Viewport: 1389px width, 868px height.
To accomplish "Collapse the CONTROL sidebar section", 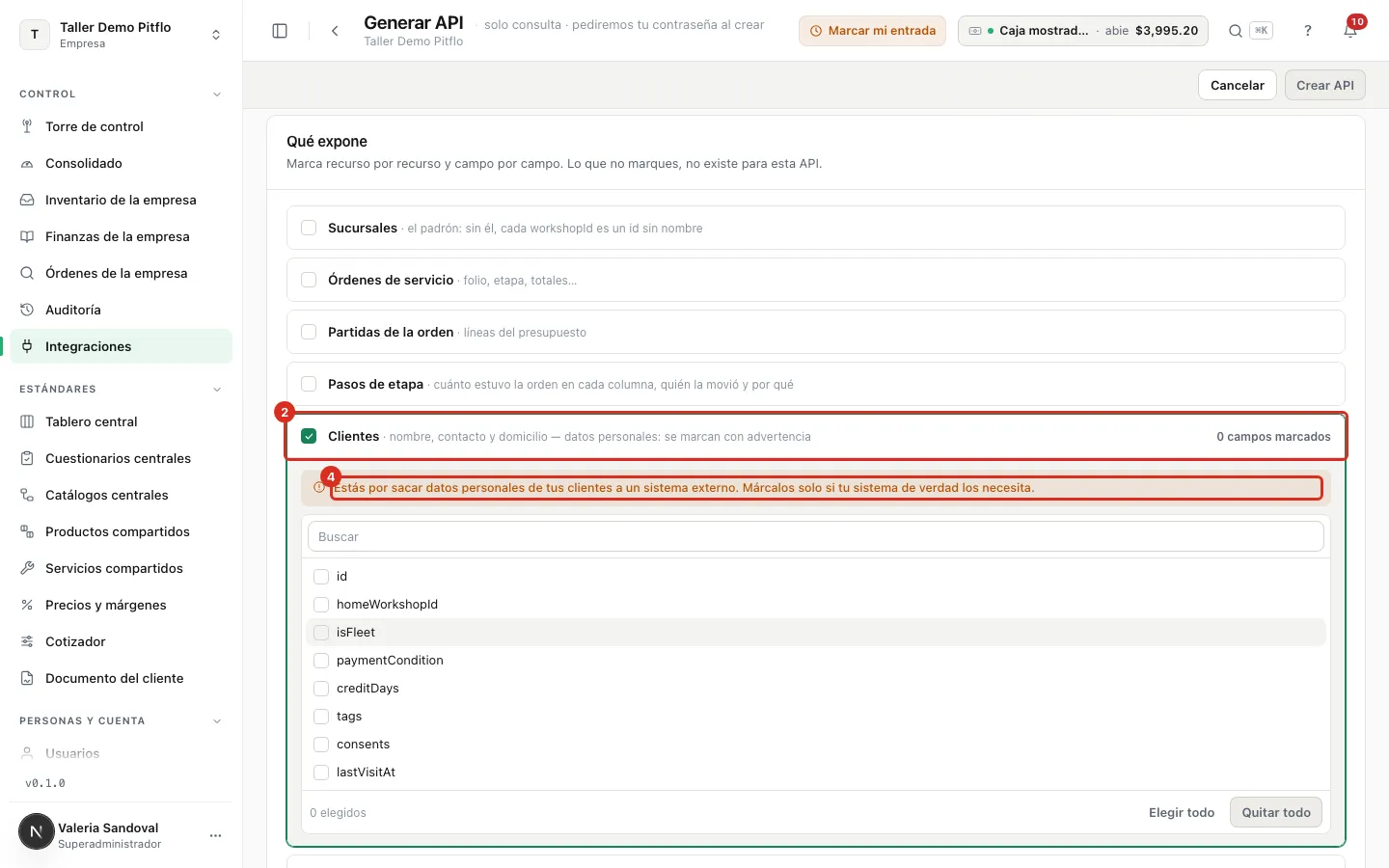I will click(x=217, y=95).
